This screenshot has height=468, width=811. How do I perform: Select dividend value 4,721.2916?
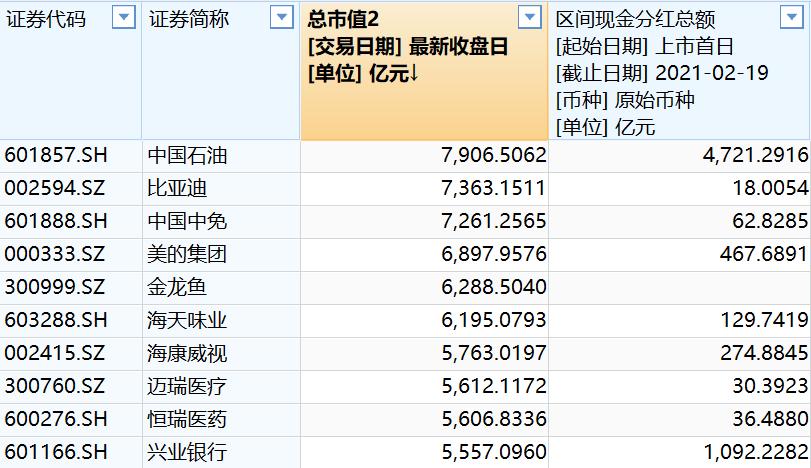(x=756, y=155)
